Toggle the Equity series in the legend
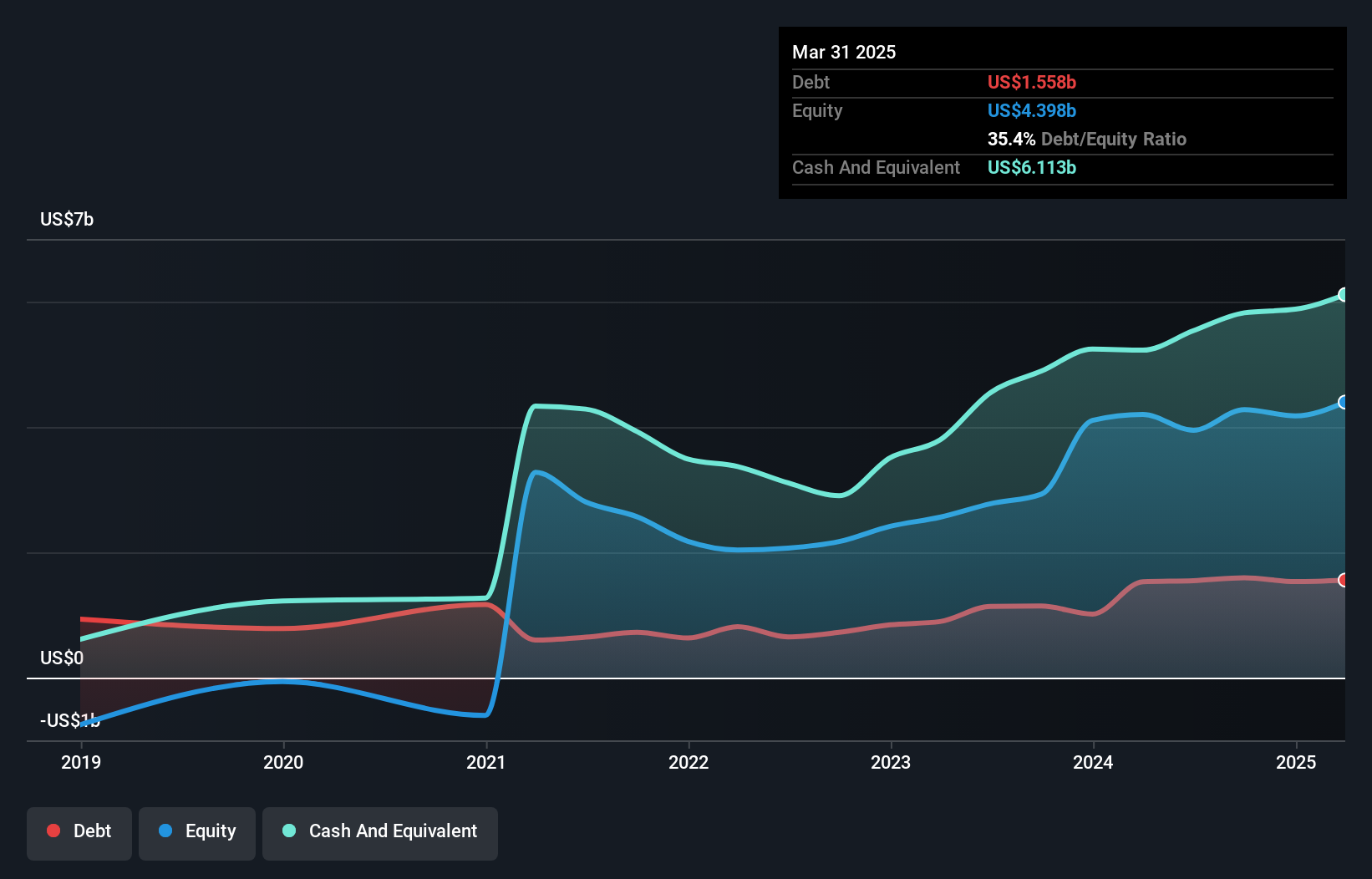Viewport: 1372px width, 879px height. tap(197, 831)
